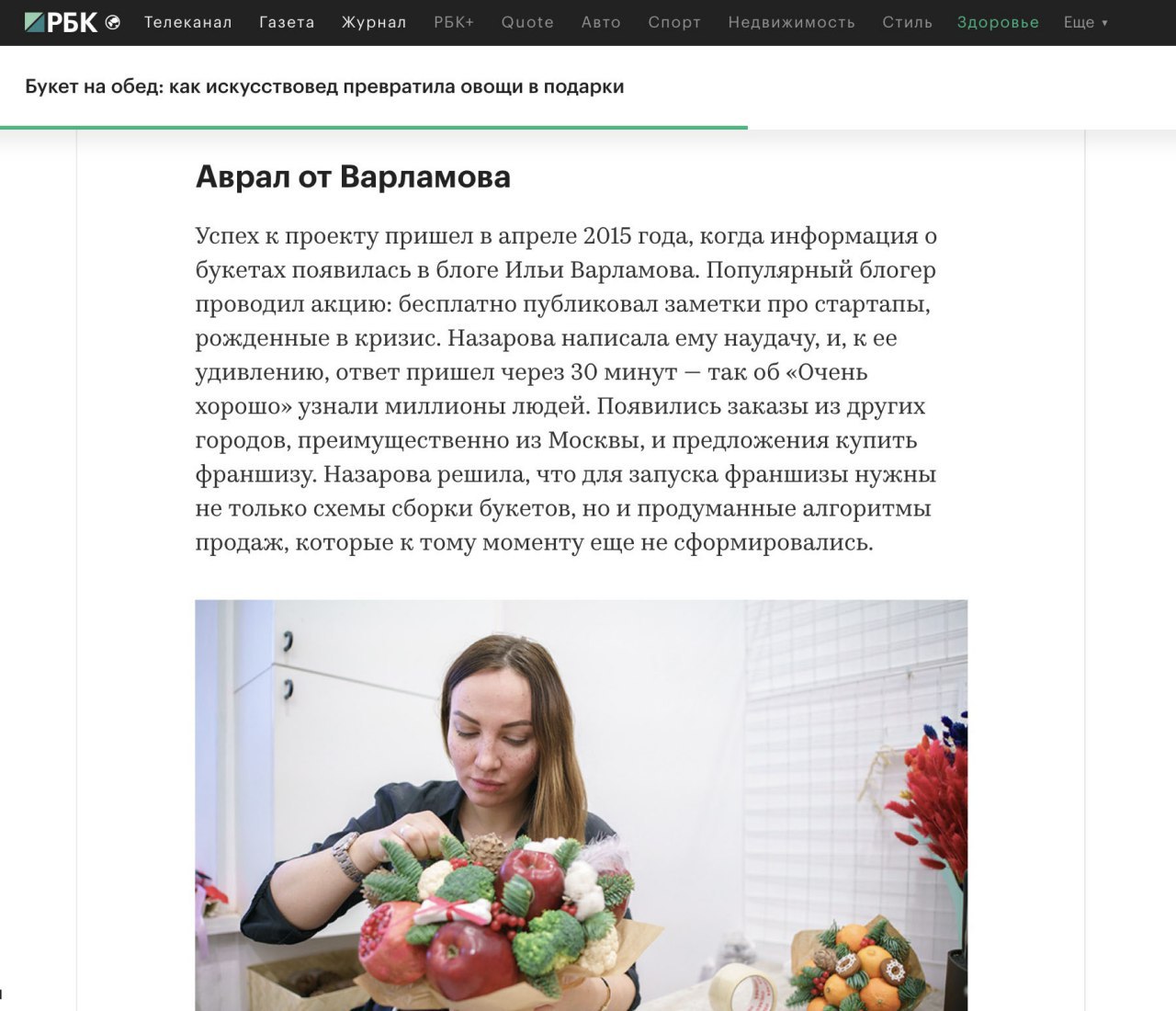Screen dimensions: 1176x1011
Task: Open the Телеканал section
Action: pyautogui.click(x=188, y=22)
